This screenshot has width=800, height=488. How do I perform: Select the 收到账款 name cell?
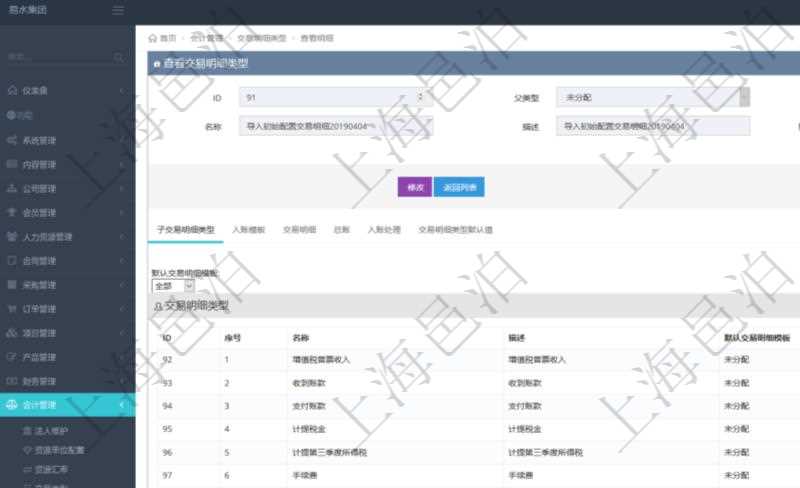click(309, 383)
